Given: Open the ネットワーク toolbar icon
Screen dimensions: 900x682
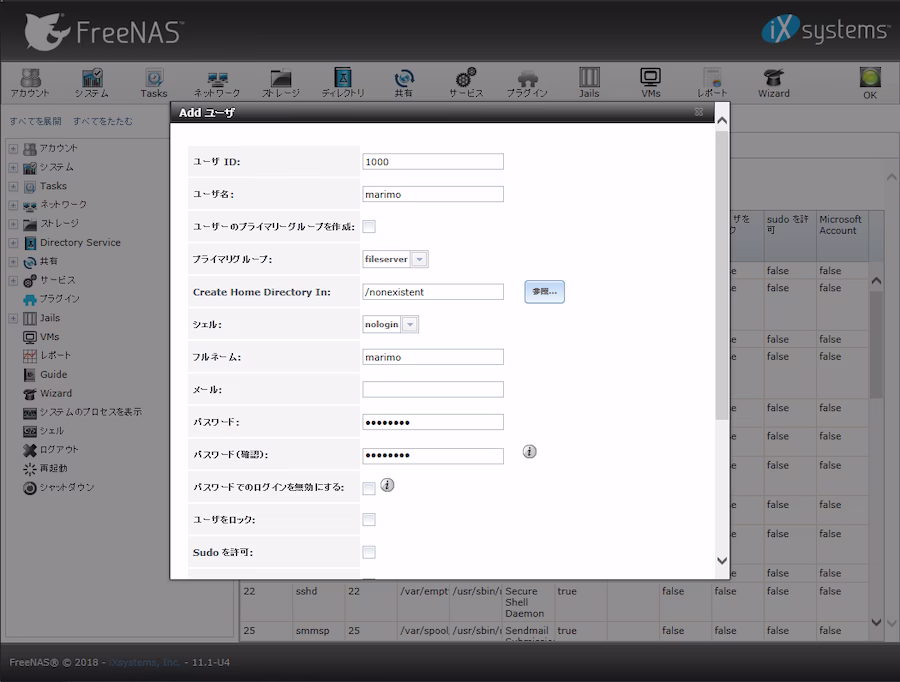Looking at the screenshot, I should pos(216,83).
